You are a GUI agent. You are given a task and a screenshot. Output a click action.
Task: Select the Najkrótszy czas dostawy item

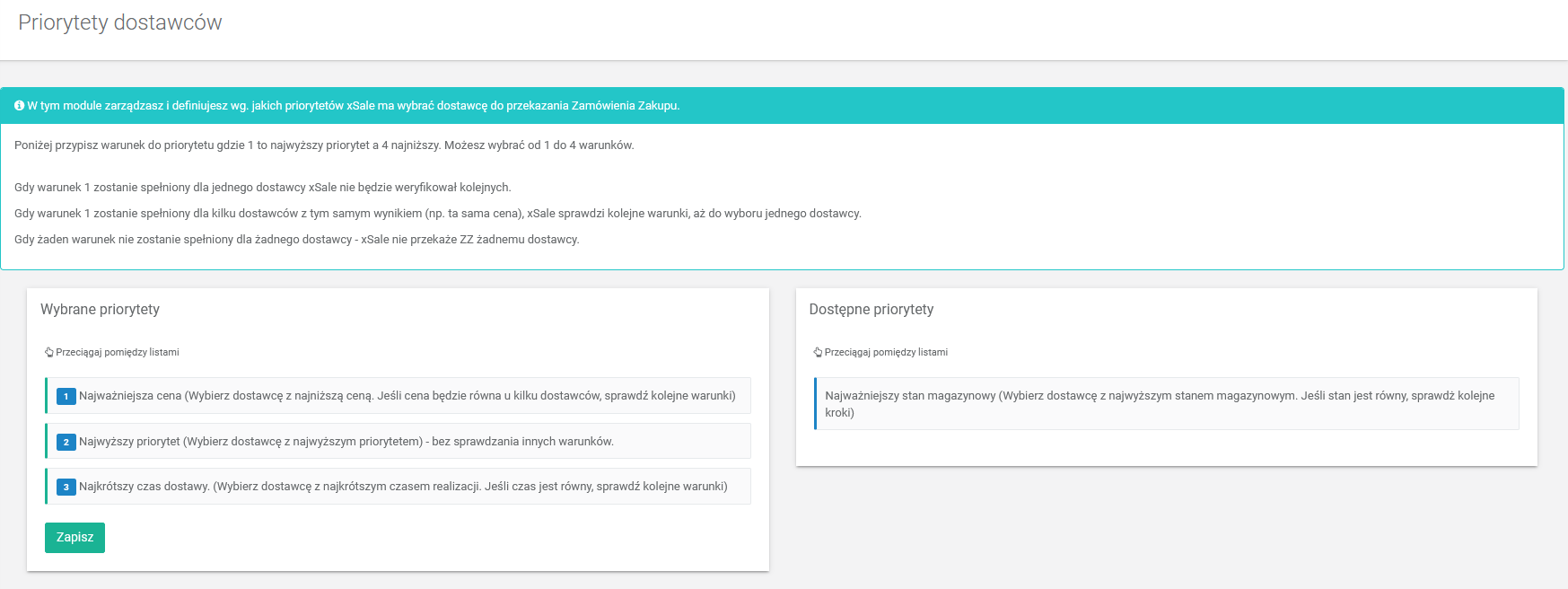click(x=403, y=487)
